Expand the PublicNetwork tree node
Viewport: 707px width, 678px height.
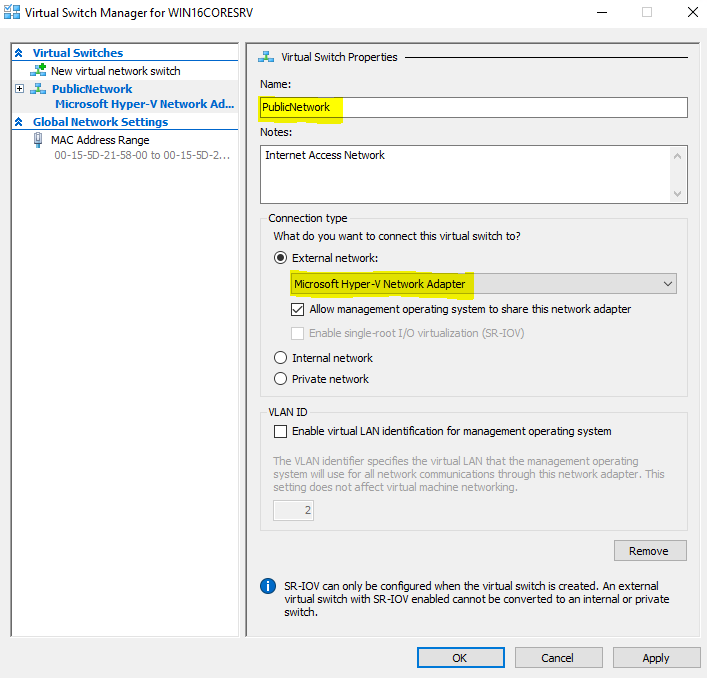[19, 88]
